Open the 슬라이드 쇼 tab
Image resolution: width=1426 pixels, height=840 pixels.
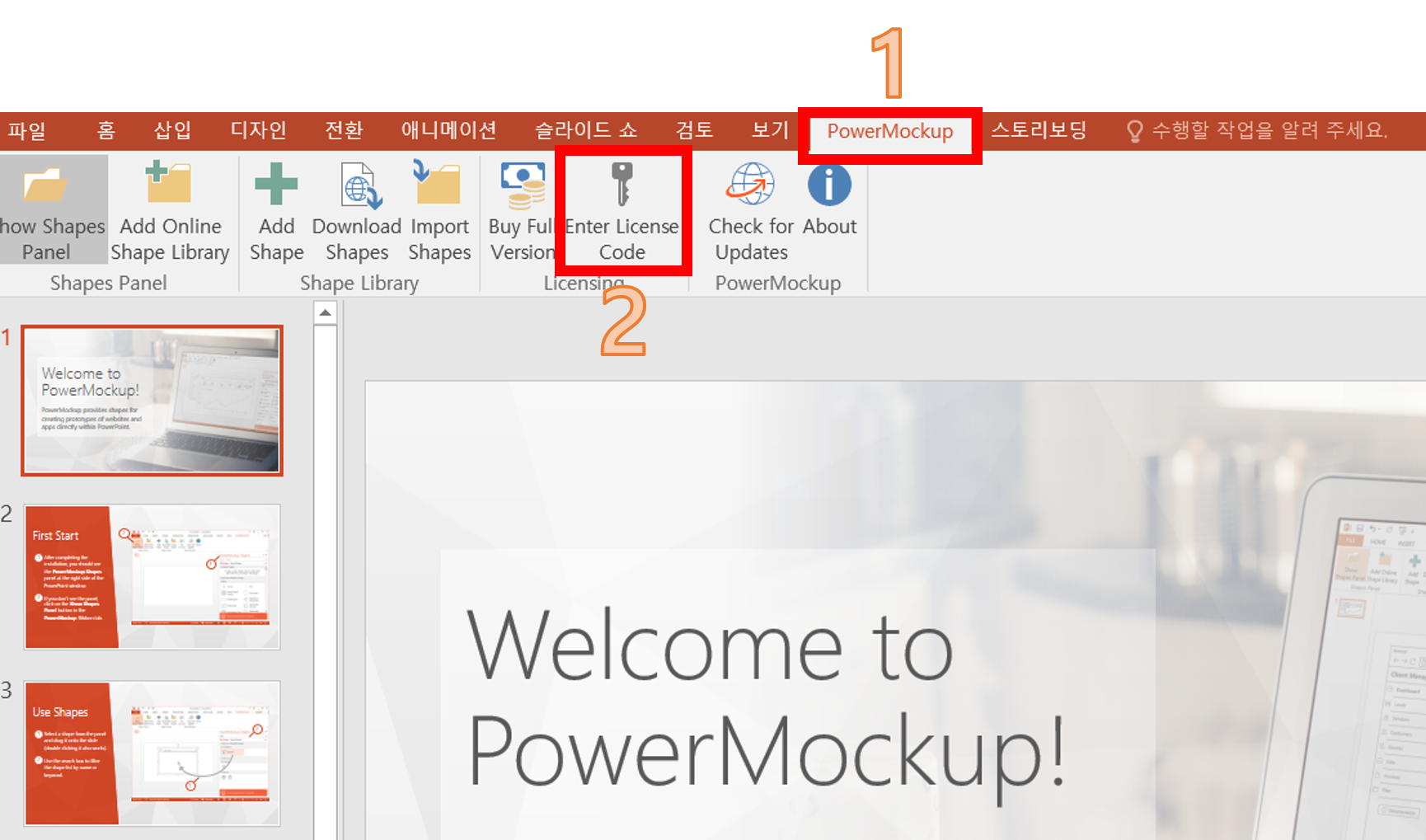(585, 130)
